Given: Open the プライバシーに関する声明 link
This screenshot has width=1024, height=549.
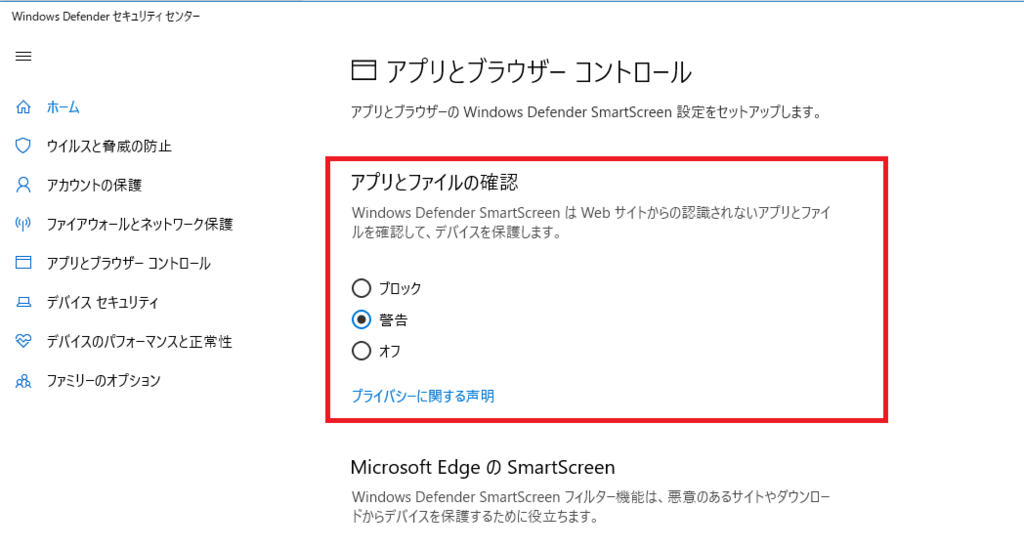Looking at the screenshot, I should (423, 396).
